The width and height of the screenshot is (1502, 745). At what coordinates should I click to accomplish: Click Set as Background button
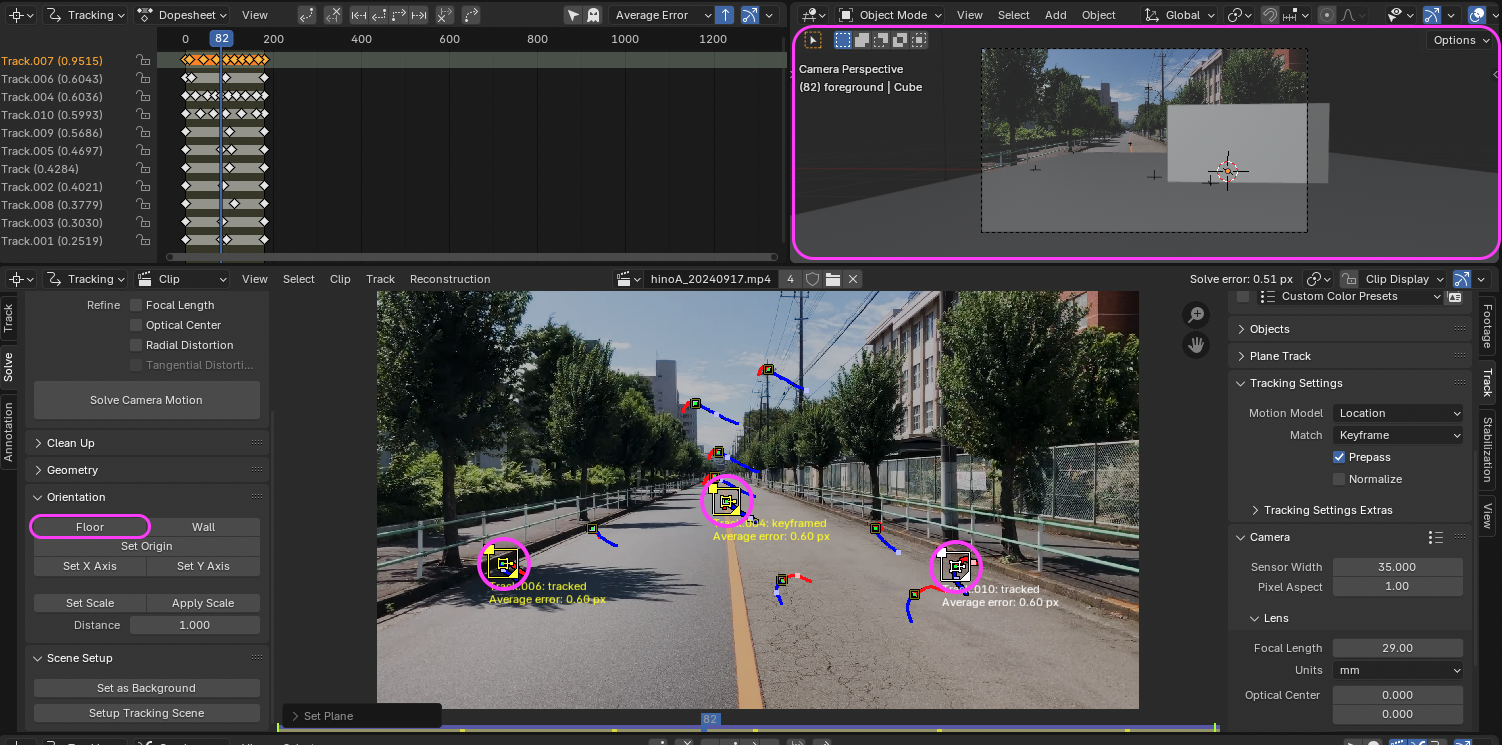[x=146, y=688]
